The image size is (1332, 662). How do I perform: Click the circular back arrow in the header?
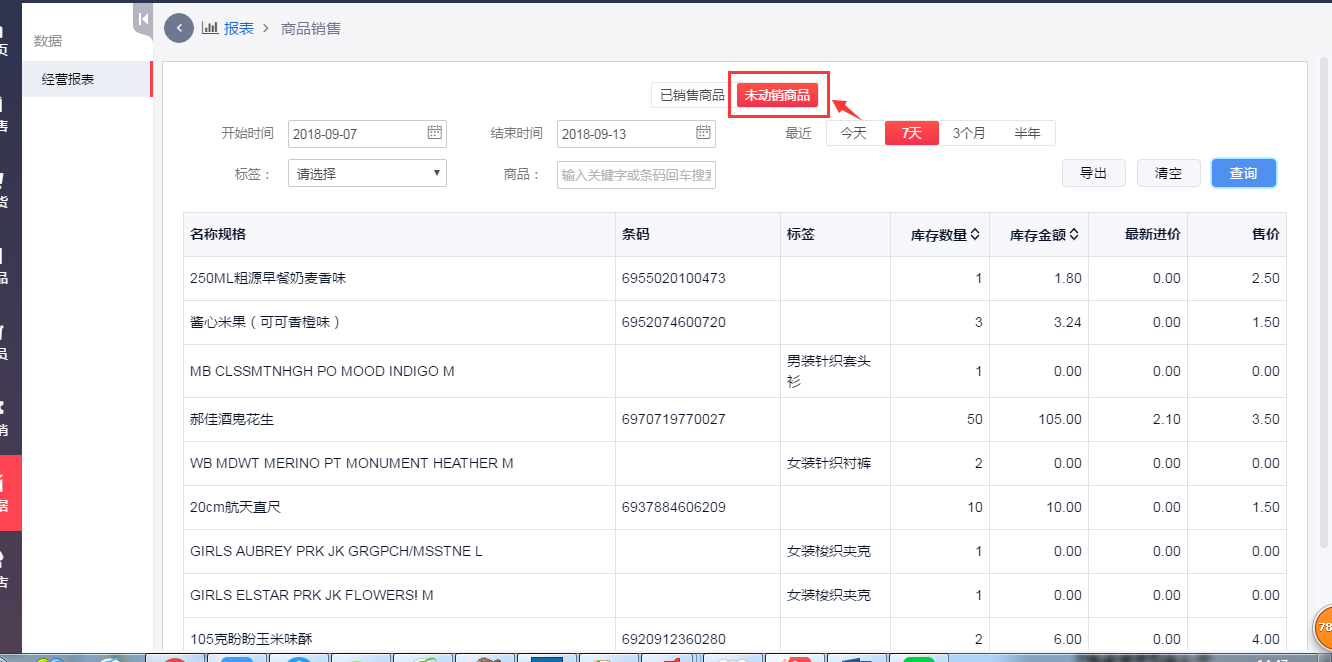178,28
